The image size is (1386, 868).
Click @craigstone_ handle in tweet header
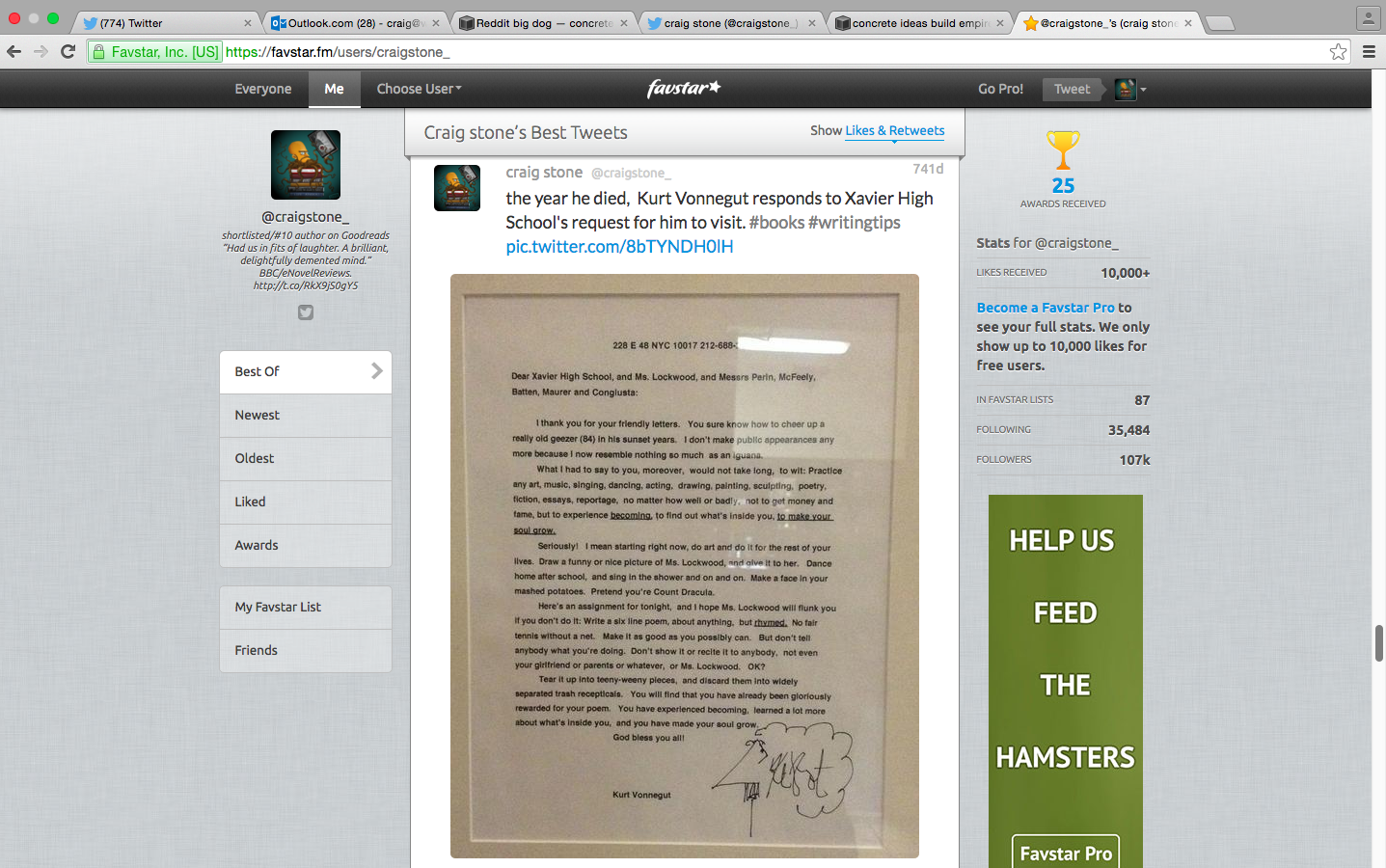pos(631,173)
